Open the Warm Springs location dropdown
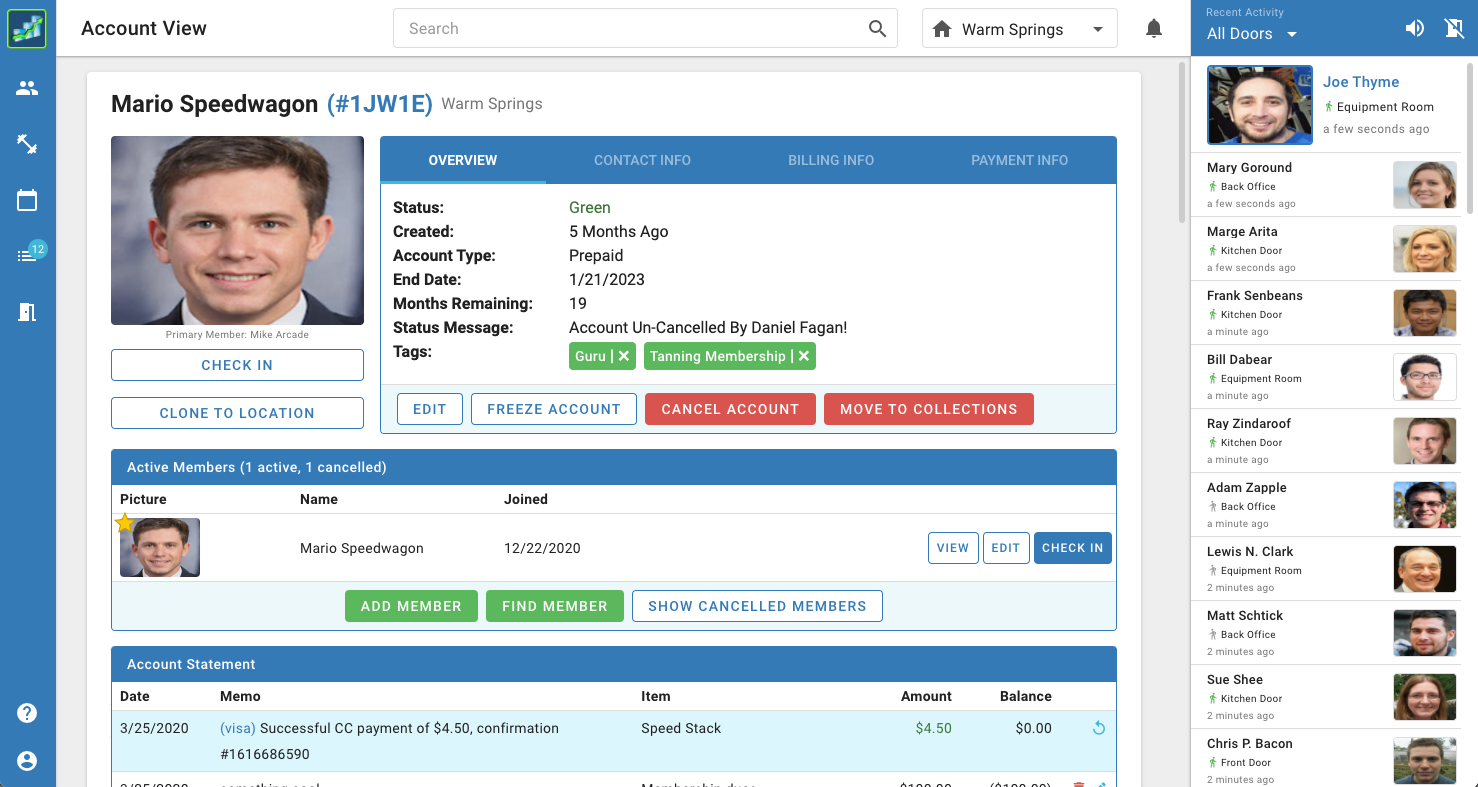 coord(1019,28)
